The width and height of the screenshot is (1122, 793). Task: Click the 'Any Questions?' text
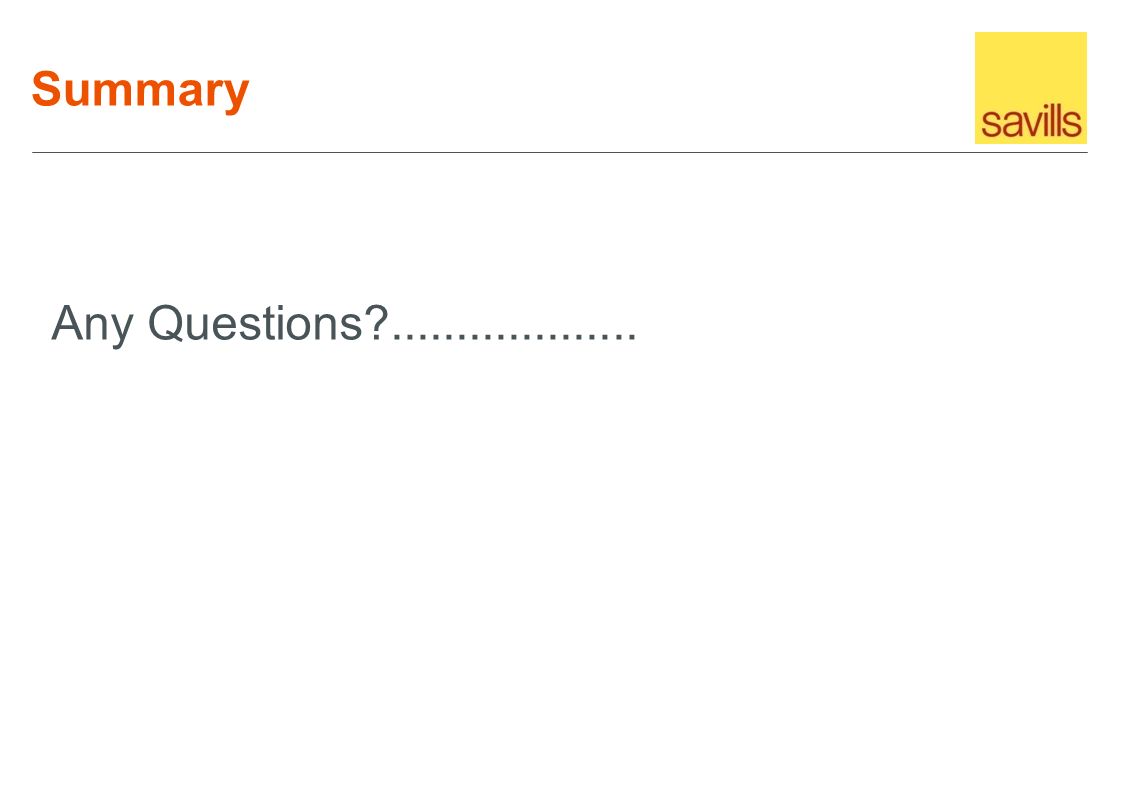tap(220, 324)
